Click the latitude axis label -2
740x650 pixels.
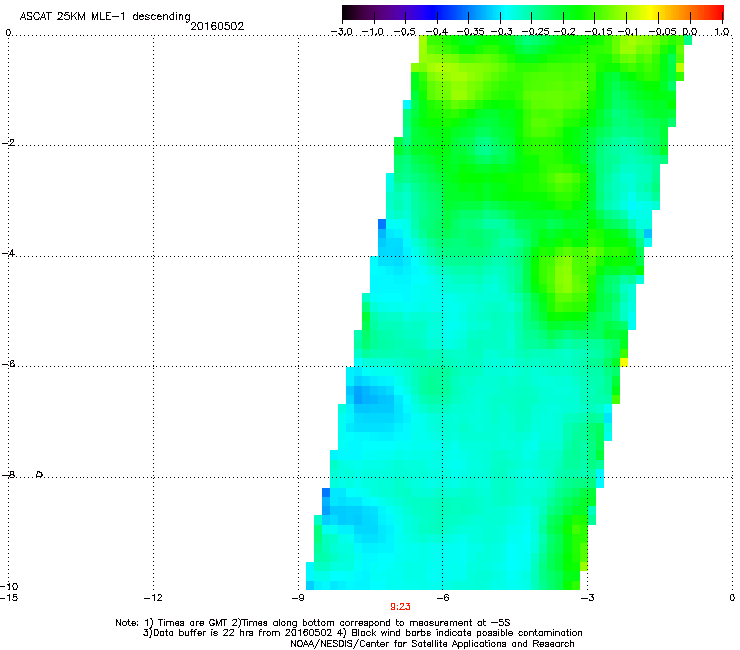(8, 143)
